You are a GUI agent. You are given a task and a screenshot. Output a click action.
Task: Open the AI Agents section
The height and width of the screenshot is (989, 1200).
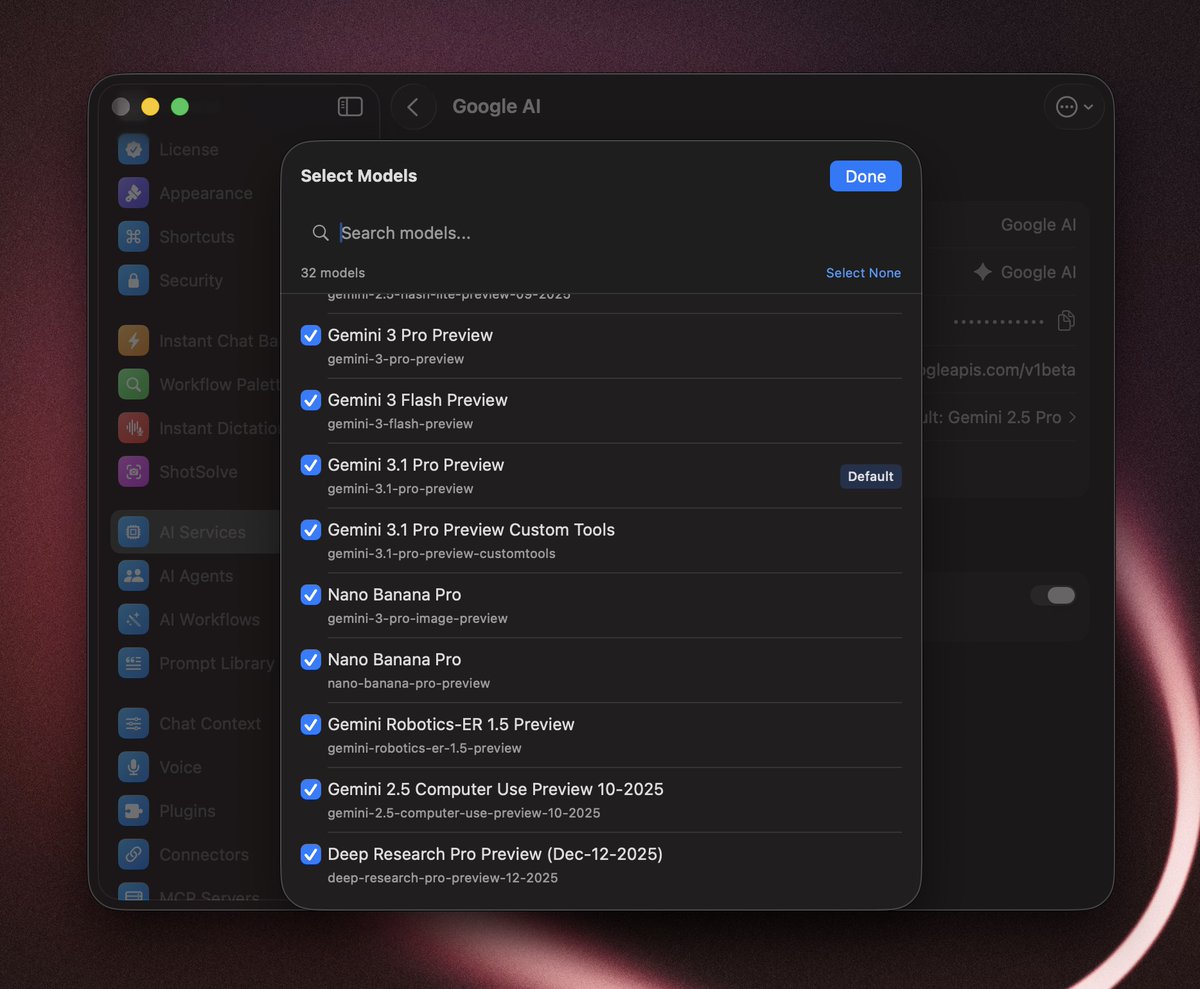coord(196,576)
